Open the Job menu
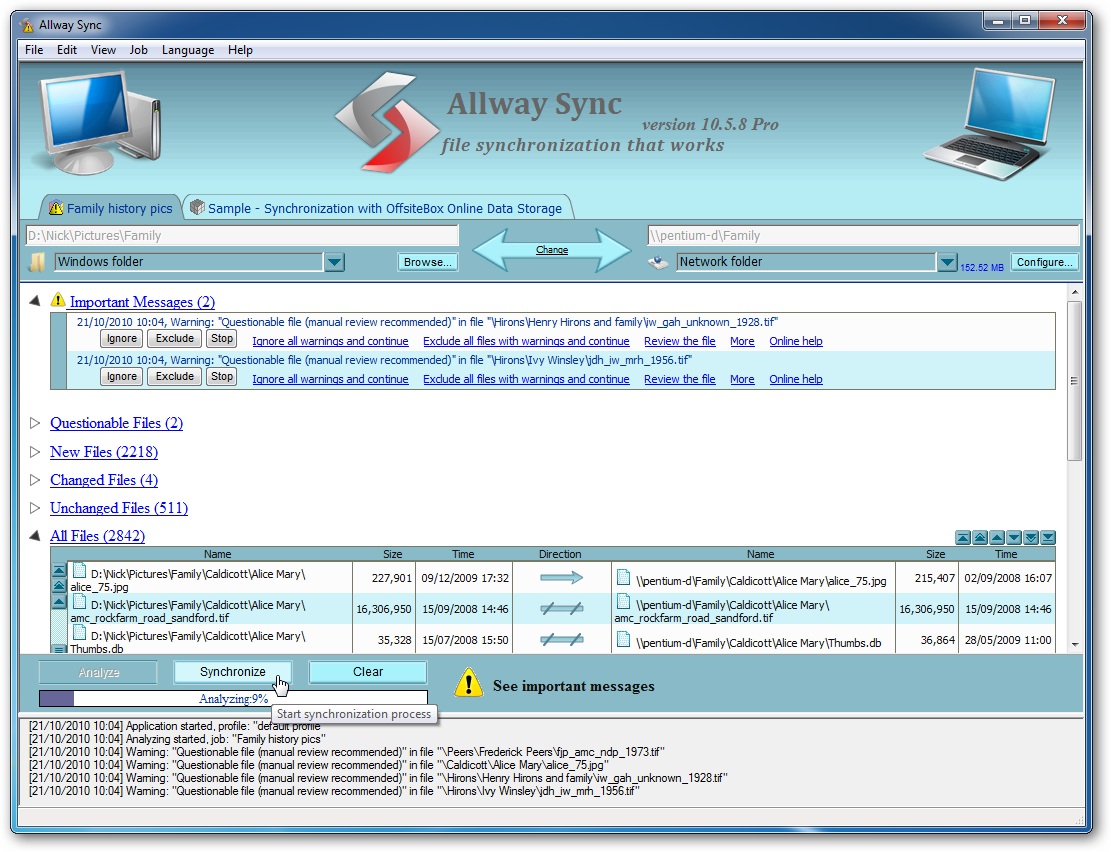Image resolution: width=1111 pixels, height=852 pixels. coord(138,50)
